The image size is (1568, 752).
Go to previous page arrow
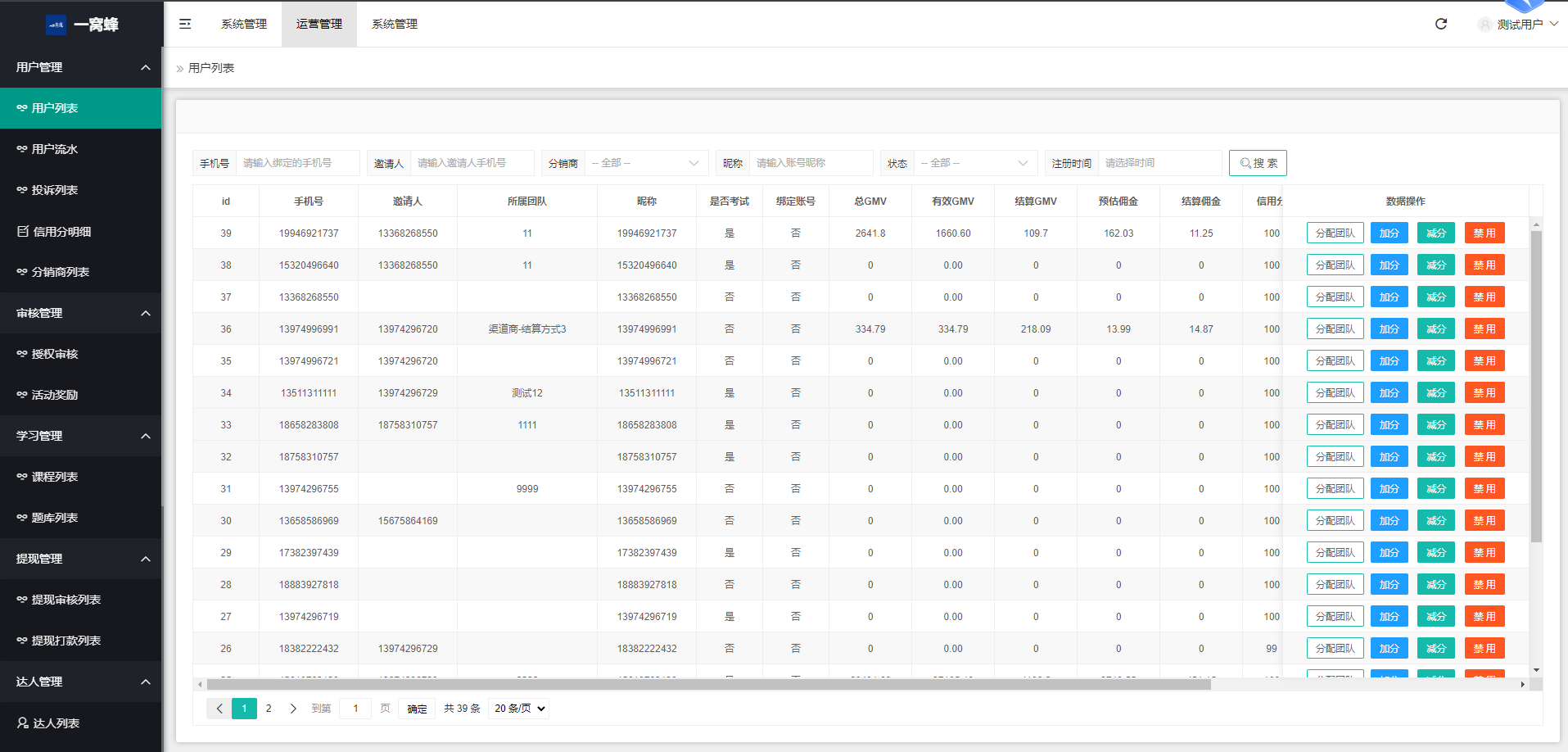[219, 709]
